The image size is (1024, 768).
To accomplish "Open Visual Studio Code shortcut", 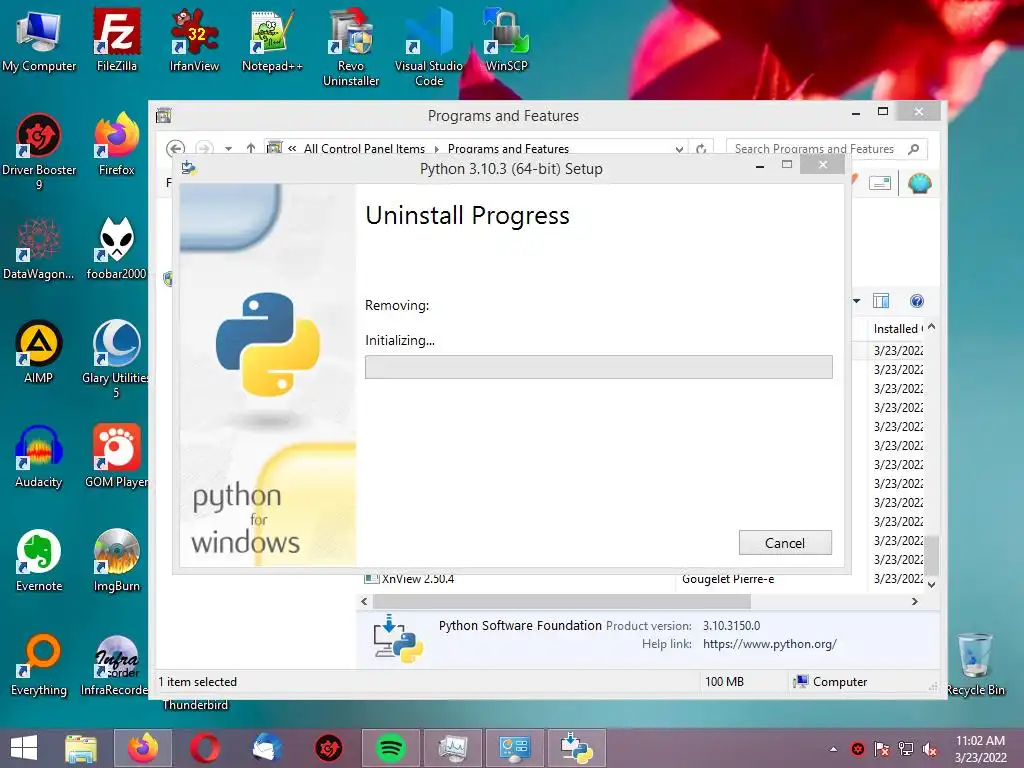I will click(428, 48).
